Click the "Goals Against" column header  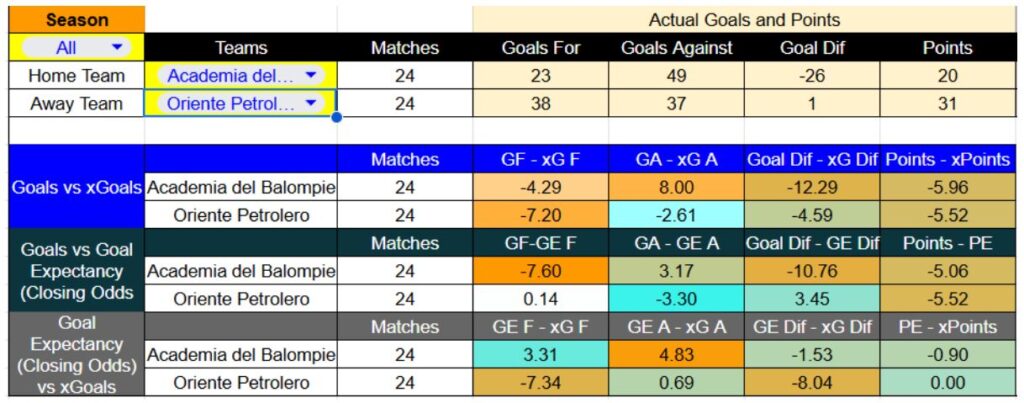click(x=676, y=47)
